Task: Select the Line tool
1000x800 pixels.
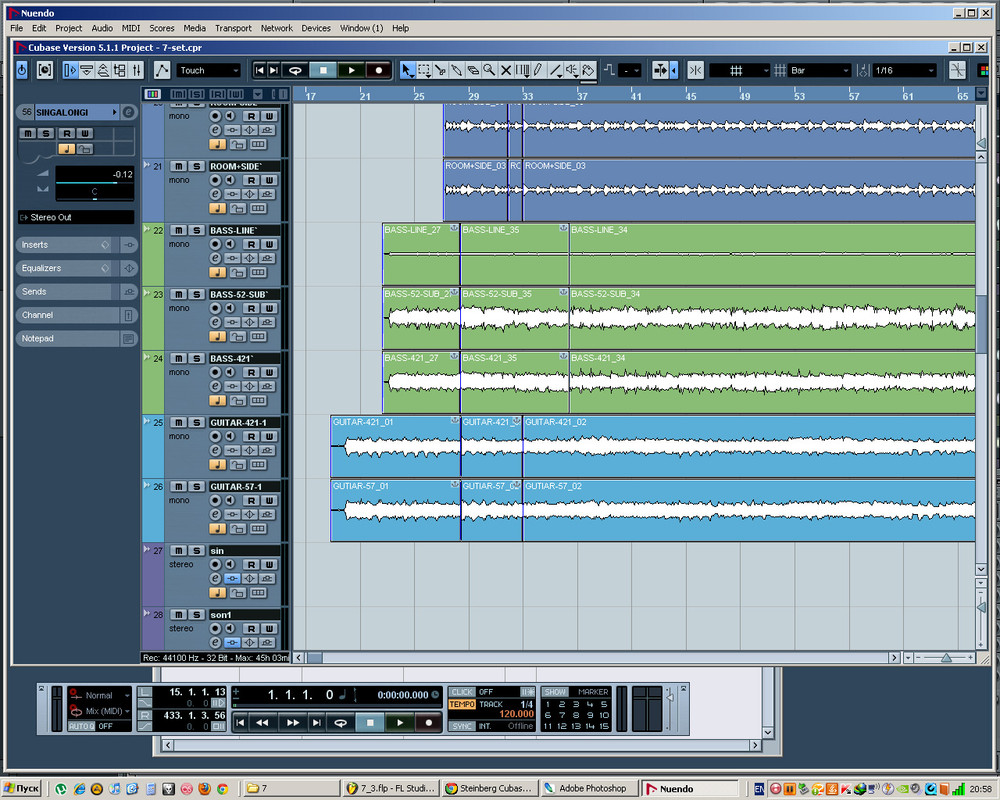Action: pyautogui.click(x=555, y=70)
